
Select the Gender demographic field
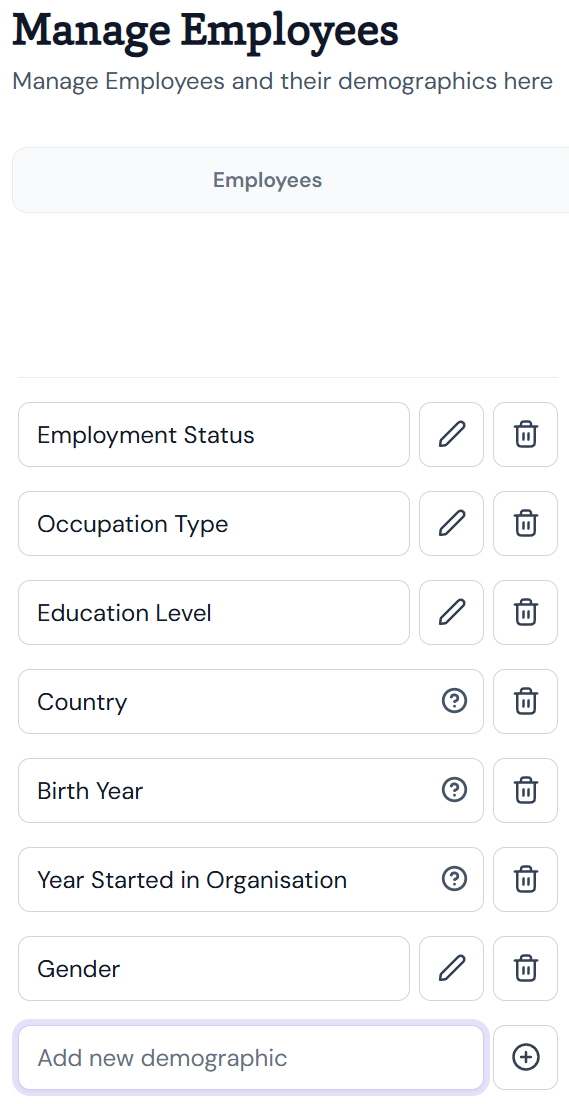213,968
